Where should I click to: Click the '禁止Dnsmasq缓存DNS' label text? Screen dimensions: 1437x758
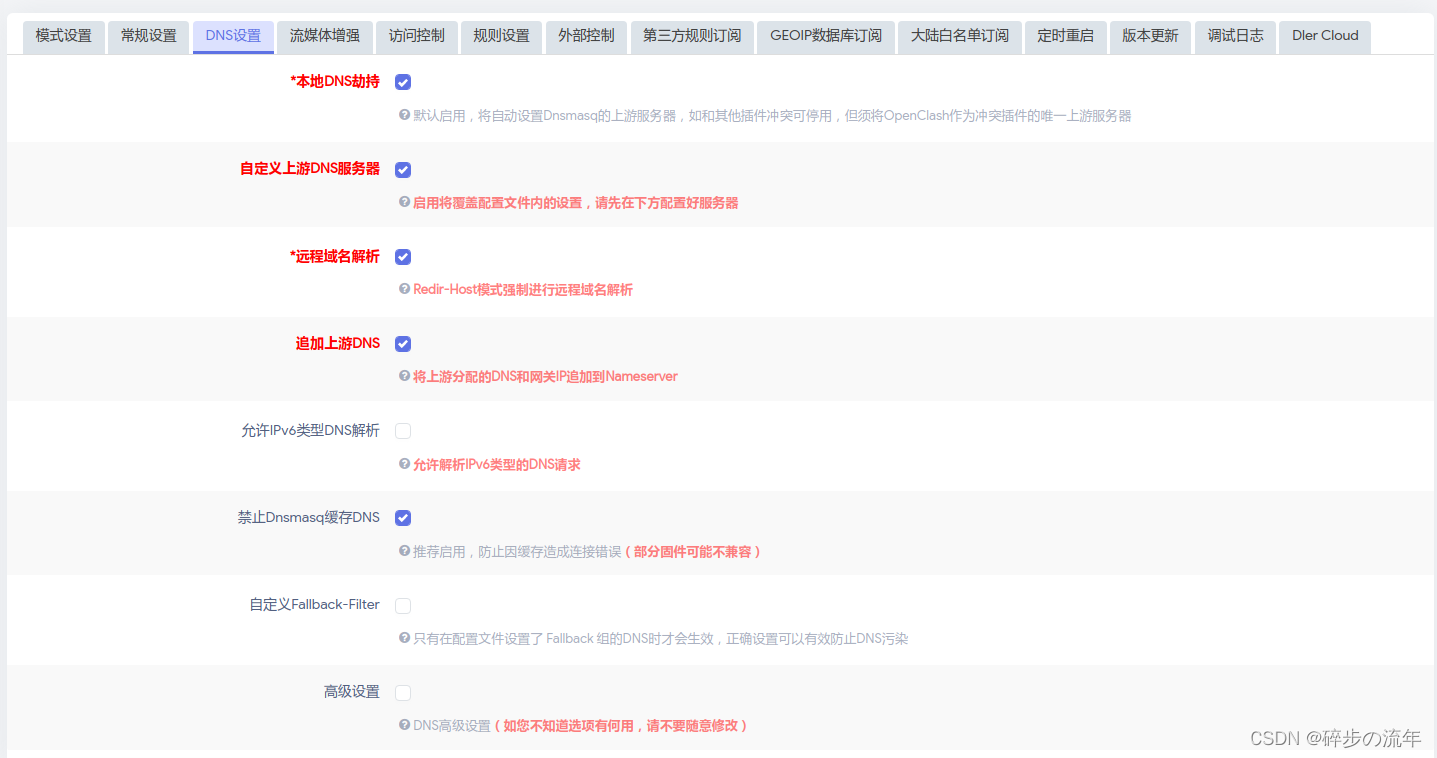(309, 518)
